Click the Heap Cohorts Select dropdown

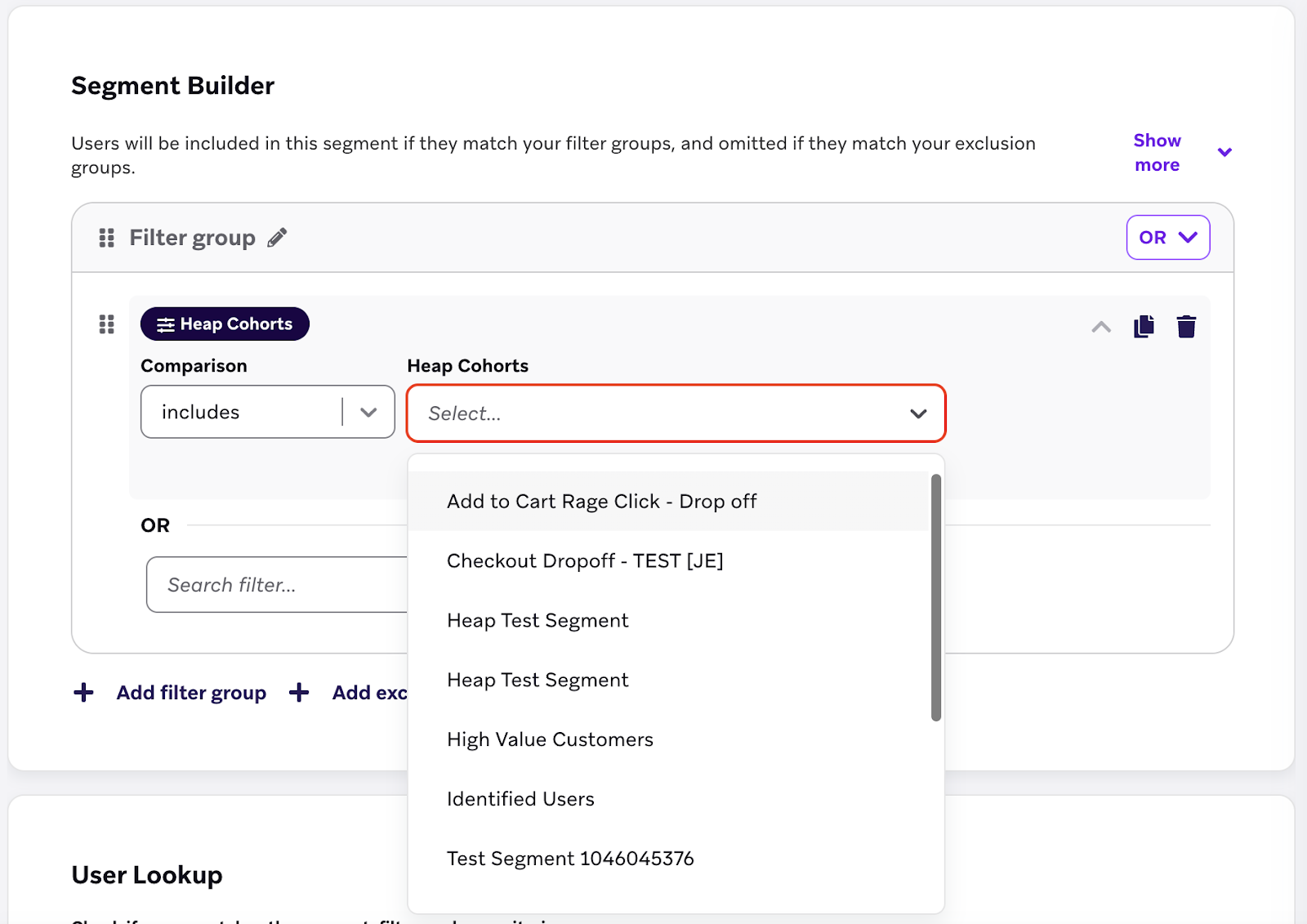[x=676, y=413]
